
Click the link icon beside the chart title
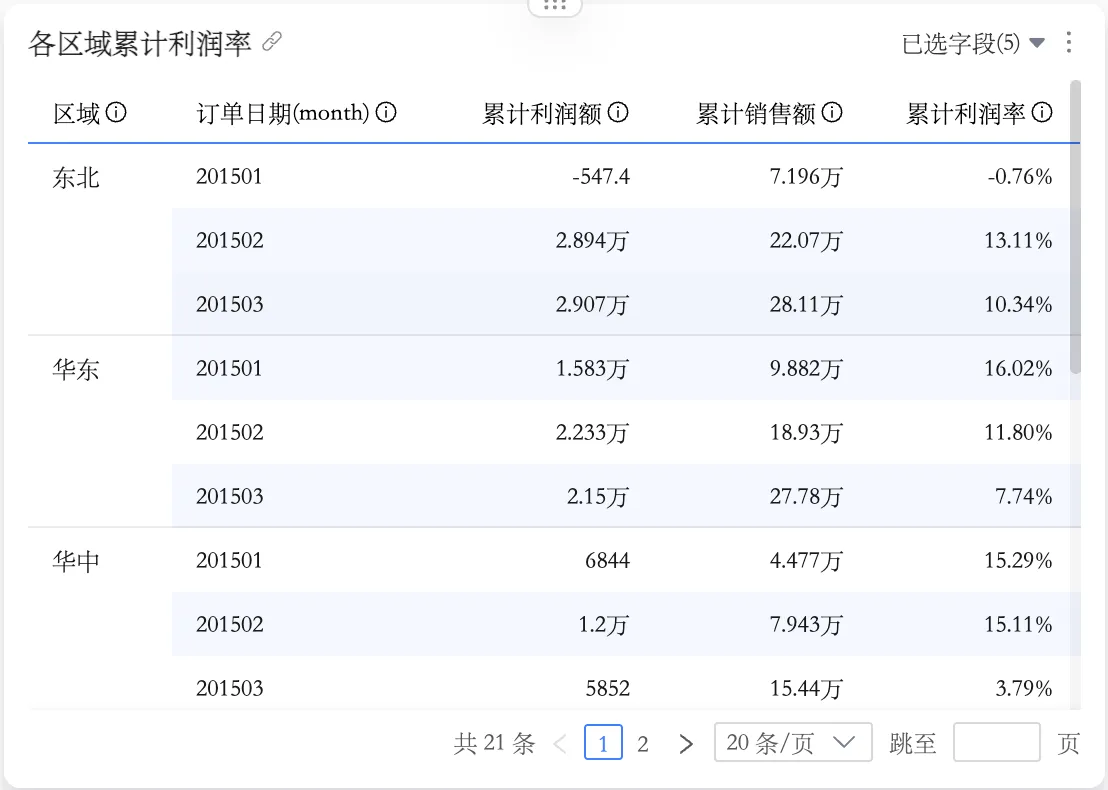pyautogui.click(x=271, y=42)
